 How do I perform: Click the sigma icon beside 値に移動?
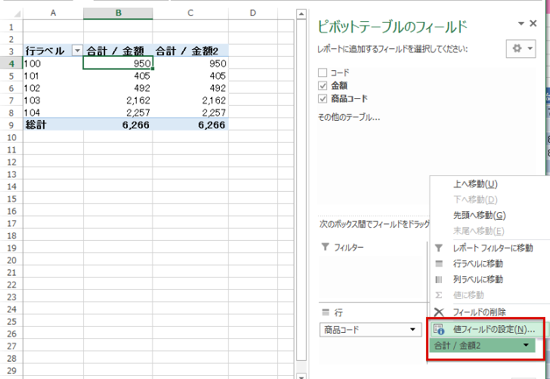pos(438,295)
